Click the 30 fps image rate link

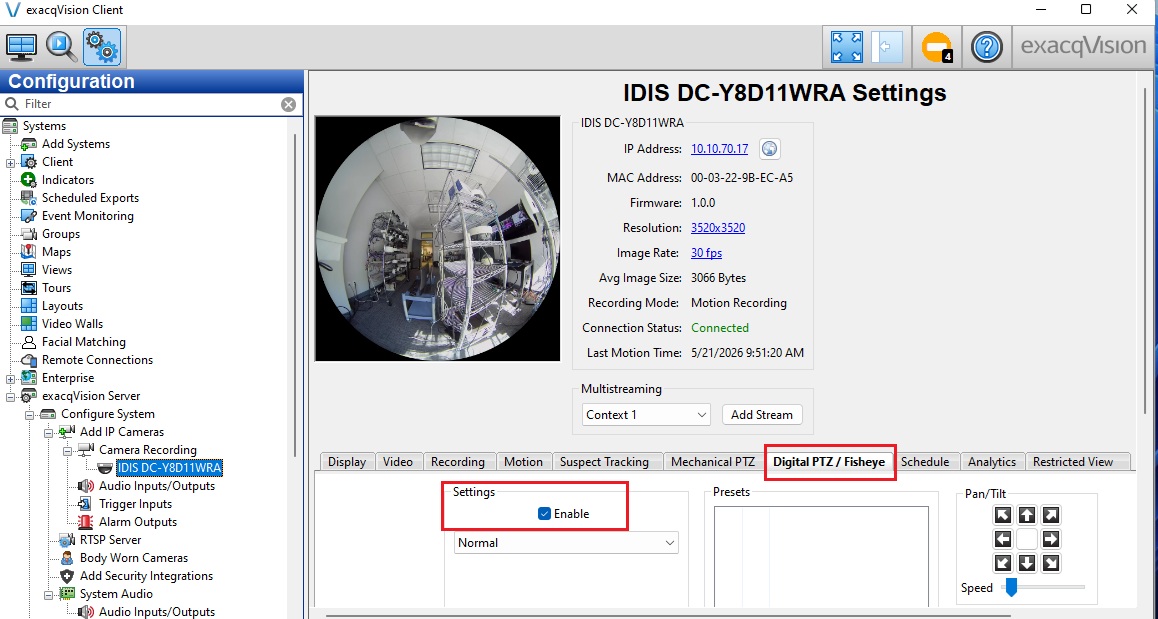coord(707,253)
